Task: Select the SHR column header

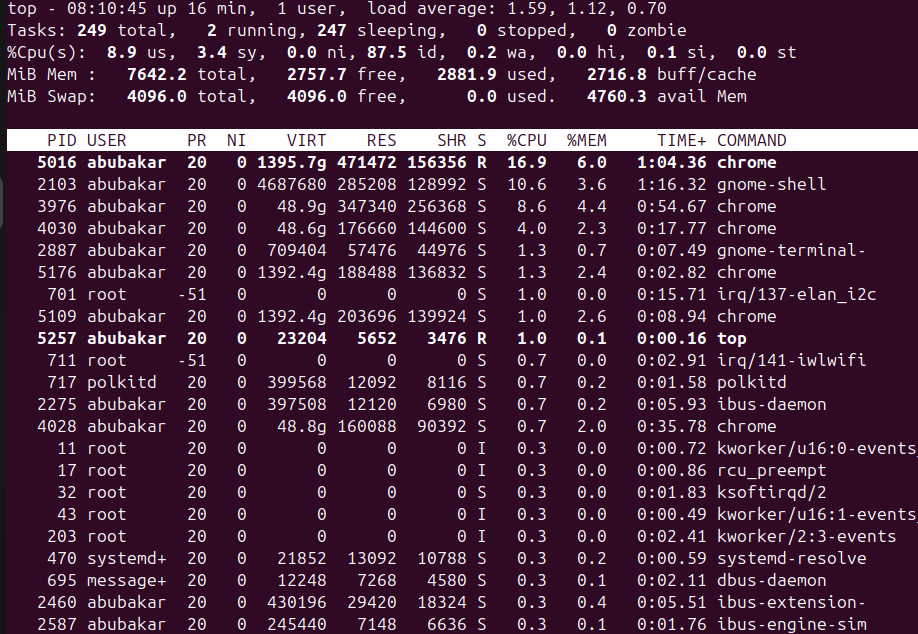Action: click(451, 140)
